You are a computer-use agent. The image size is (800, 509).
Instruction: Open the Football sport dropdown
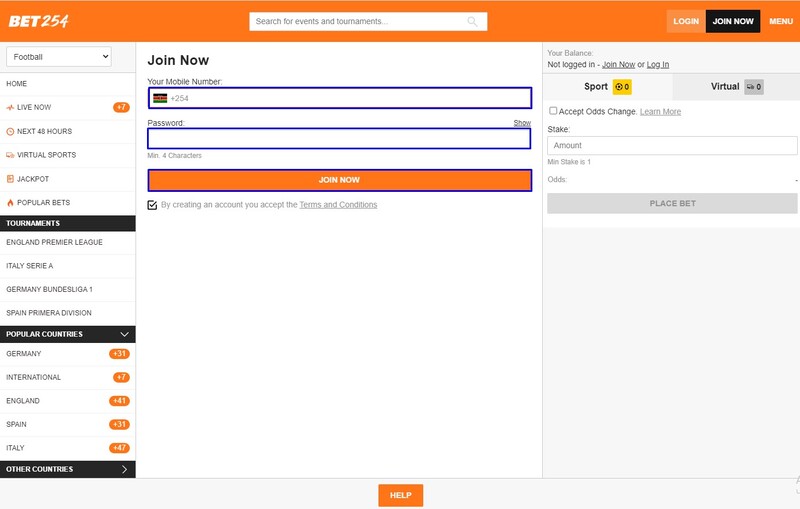coord(59,57)
